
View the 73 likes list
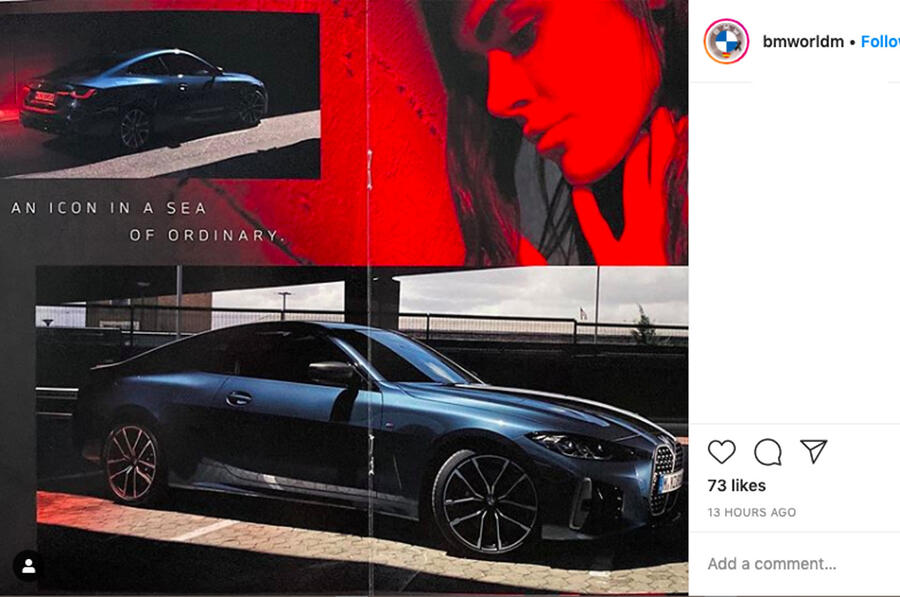736,486
